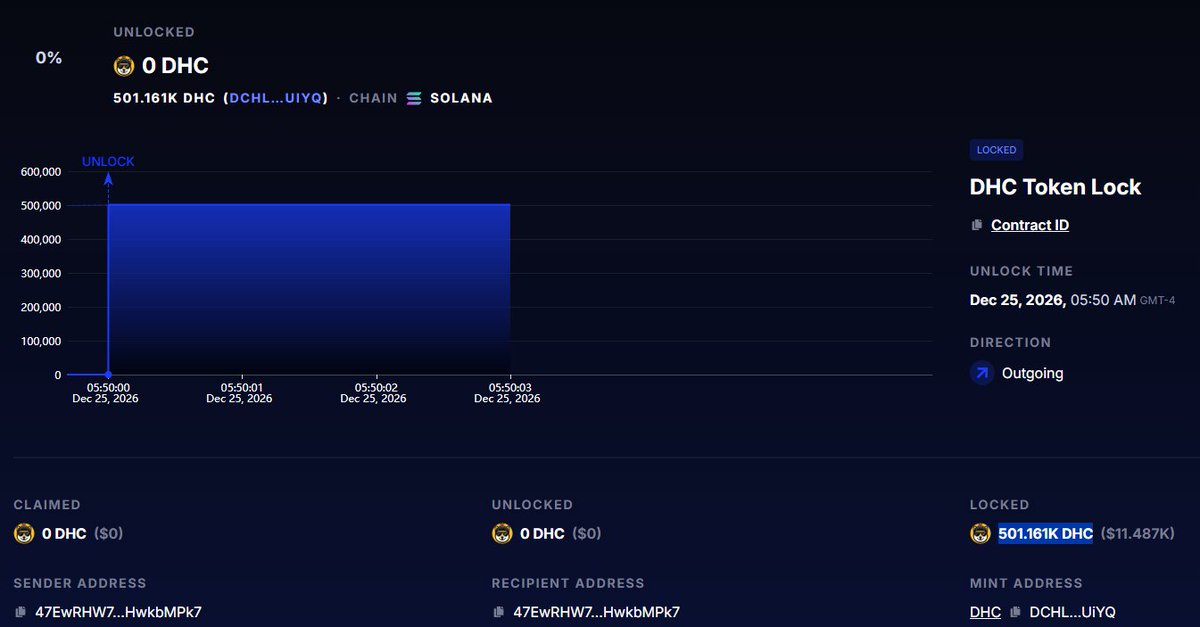Copy the sender address with copy icon

click(x=20, y=612)
